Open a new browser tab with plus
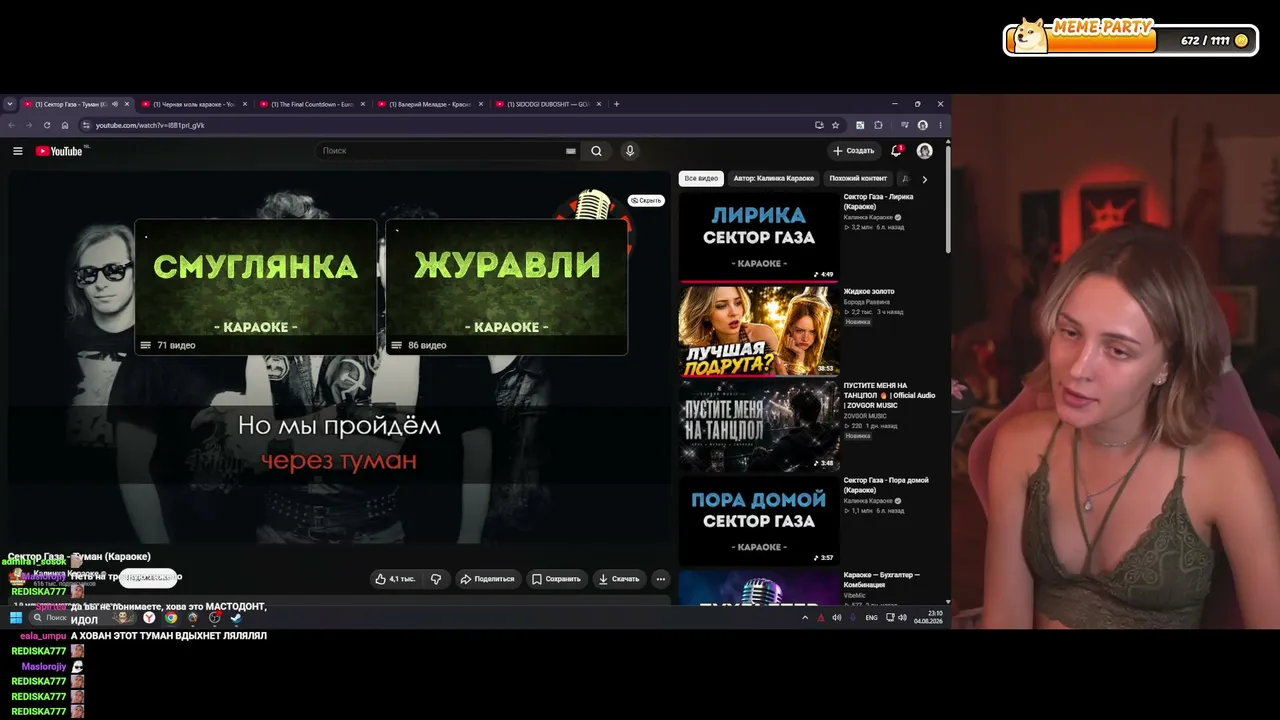Image resolution: width=1280 pixels, height=720 pixels. 616,104
